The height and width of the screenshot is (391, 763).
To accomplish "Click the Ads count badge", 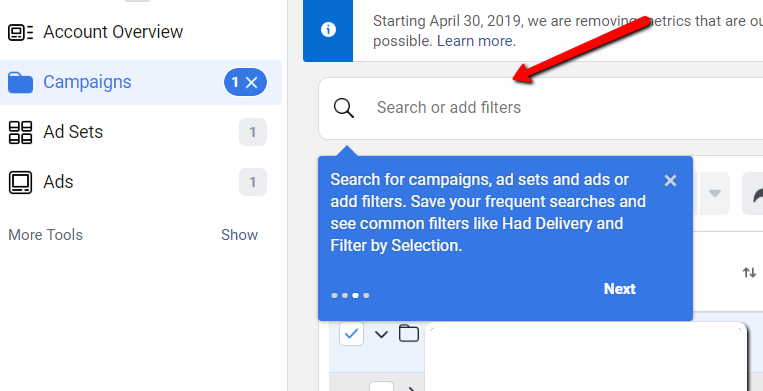I will [x=253, y=182].
